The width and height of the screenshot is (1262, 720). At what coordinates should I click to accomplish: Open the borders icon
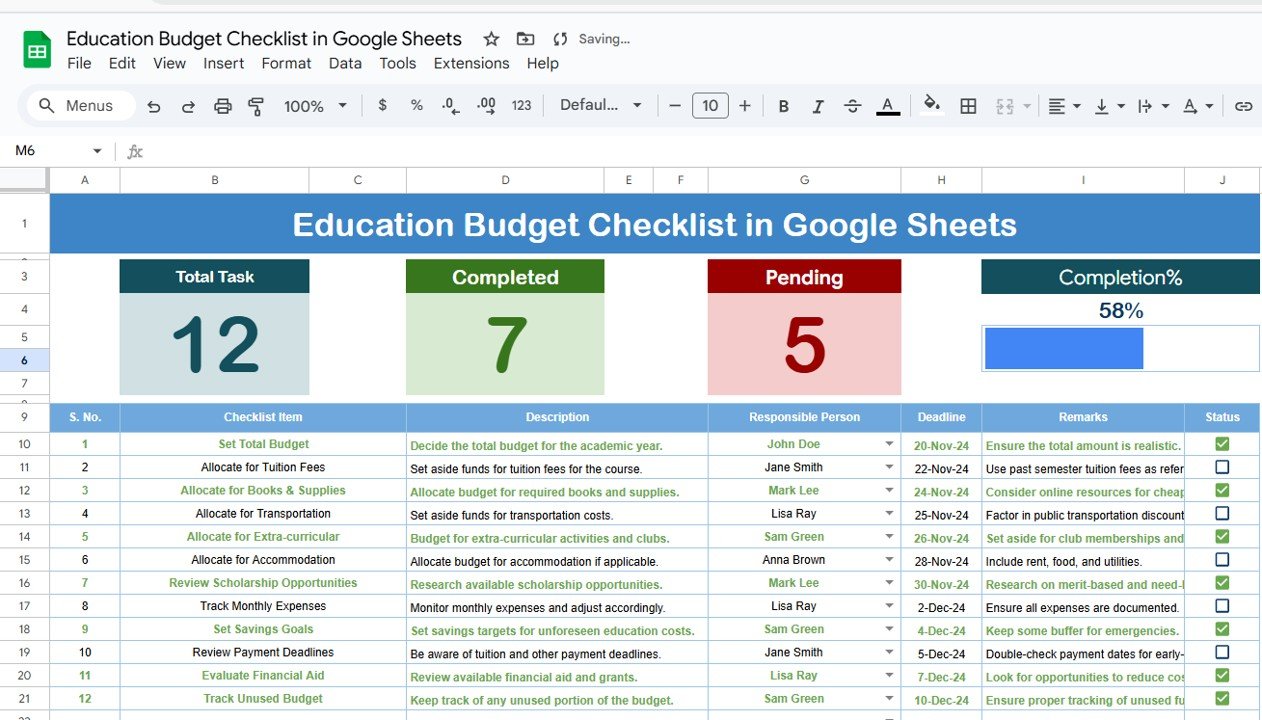[x=968, y=106]
